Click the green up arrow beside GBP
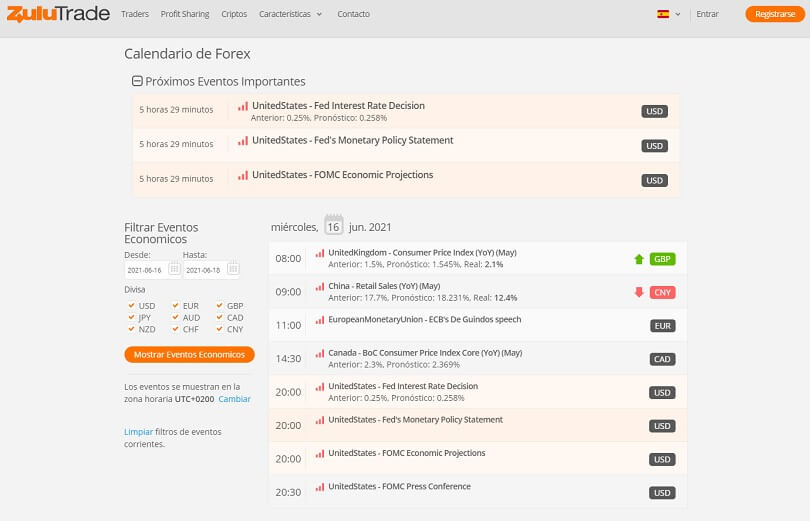This screenshot has width=810, height=521. [638, 259]
